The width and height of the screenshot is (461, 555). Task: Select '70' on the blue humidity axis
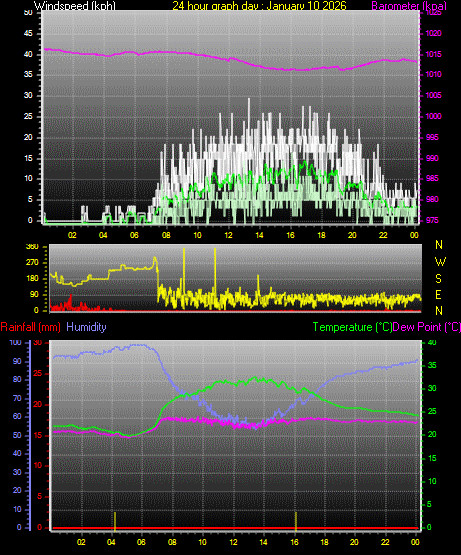17,399
